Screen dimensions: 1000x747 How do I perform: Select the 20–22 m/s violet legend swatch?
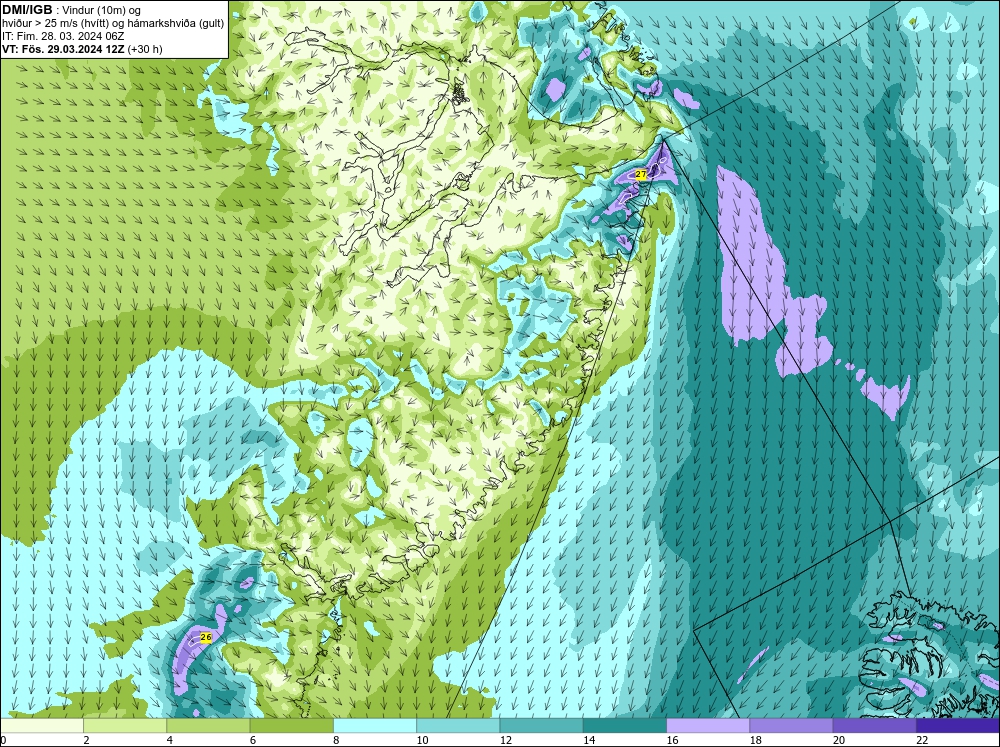[x=874, y=725]
